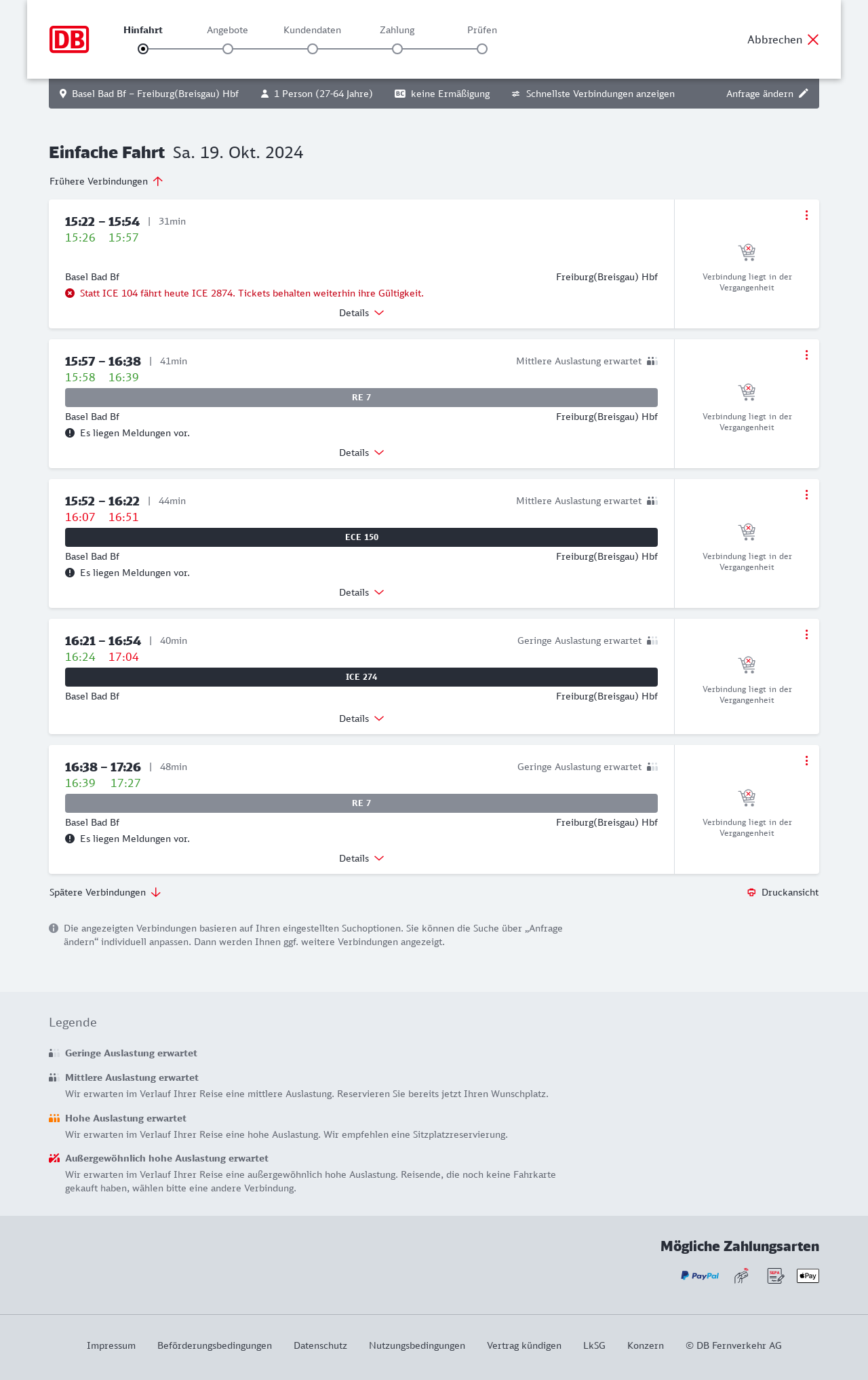Select the Angebote step circle
Viewport: 868px width, 1380px height.
(x=228, y=49)
